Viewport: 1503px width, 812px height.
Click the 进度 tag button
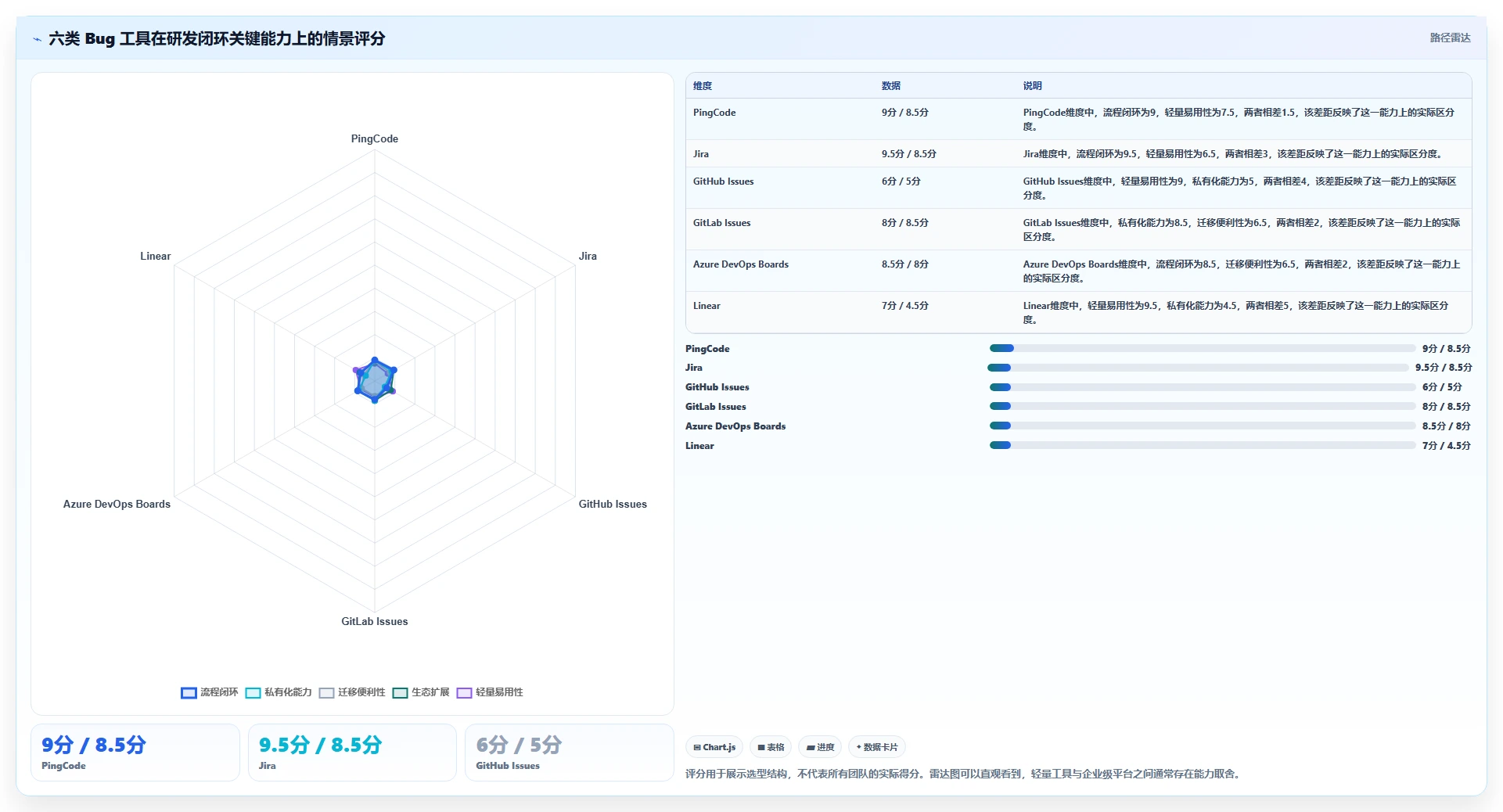(820, 747)
